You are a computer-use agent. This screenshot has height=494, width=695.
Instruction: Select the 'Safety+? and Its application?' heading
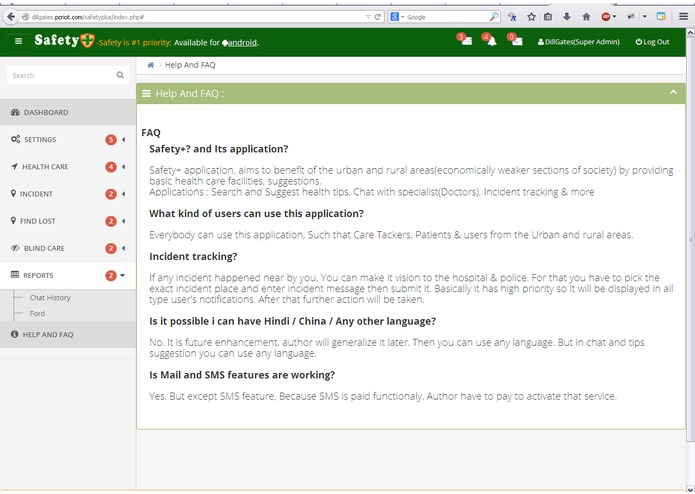pyautogui.click(x=219, y=149)
